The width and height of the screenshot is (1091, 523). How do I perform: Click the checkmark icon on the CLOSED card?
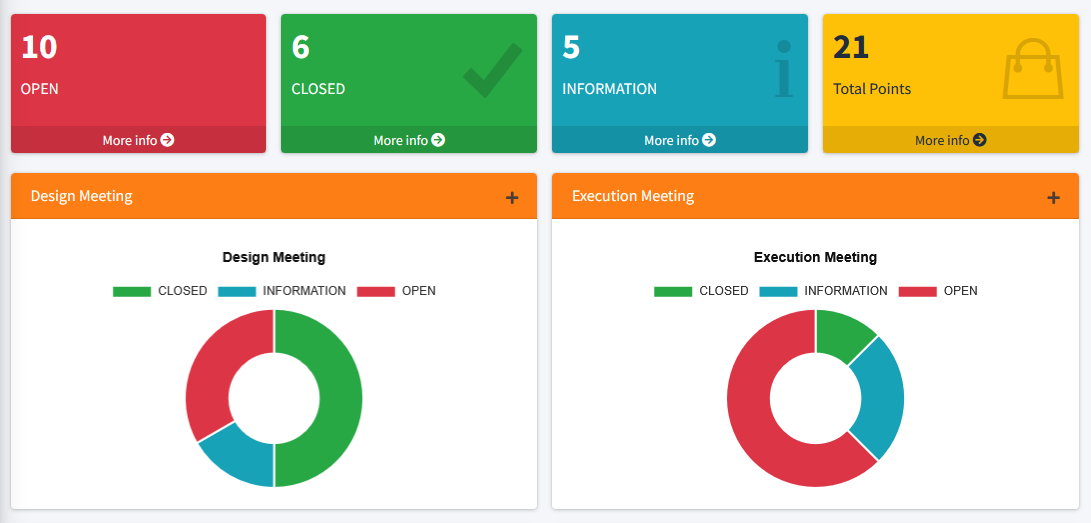tap(492, 70)
